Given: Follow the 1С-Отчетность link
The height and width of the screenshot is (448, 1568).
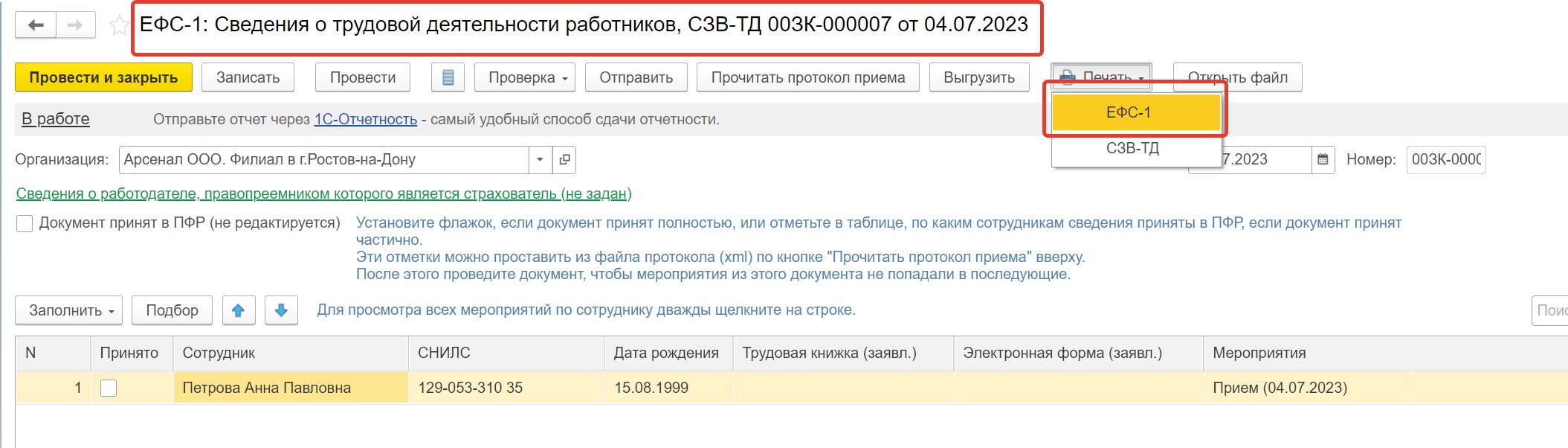Looking at the screenshot, I should (365, 119).
